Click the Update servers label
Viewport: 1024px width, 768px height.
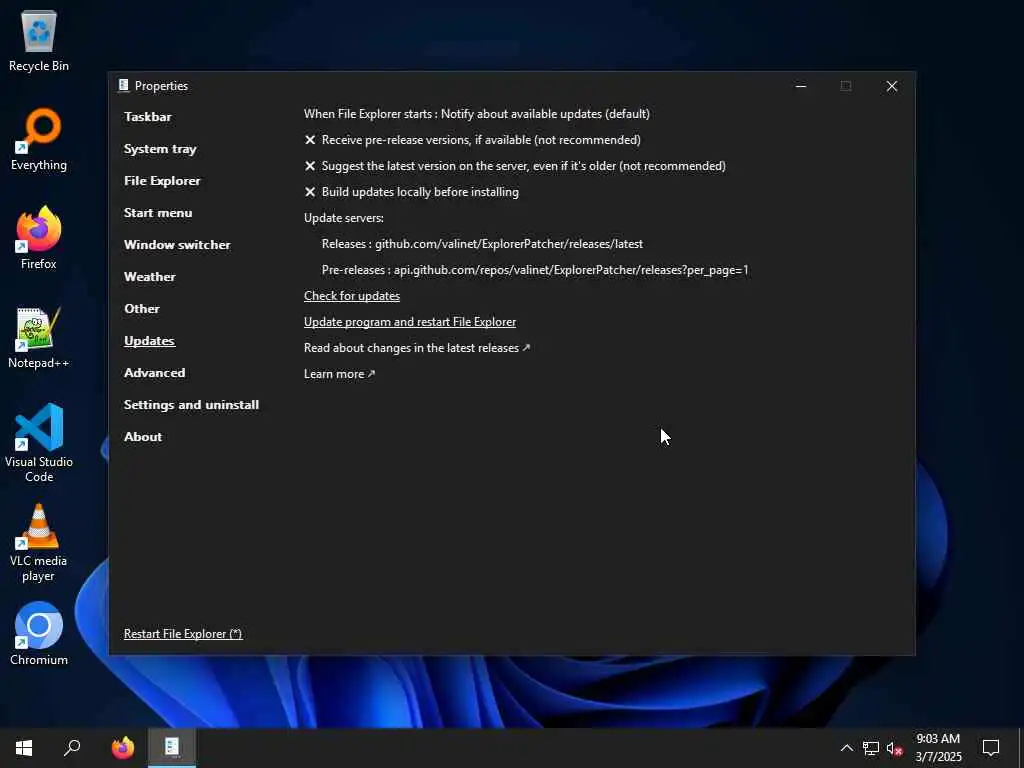pos(344,218)
